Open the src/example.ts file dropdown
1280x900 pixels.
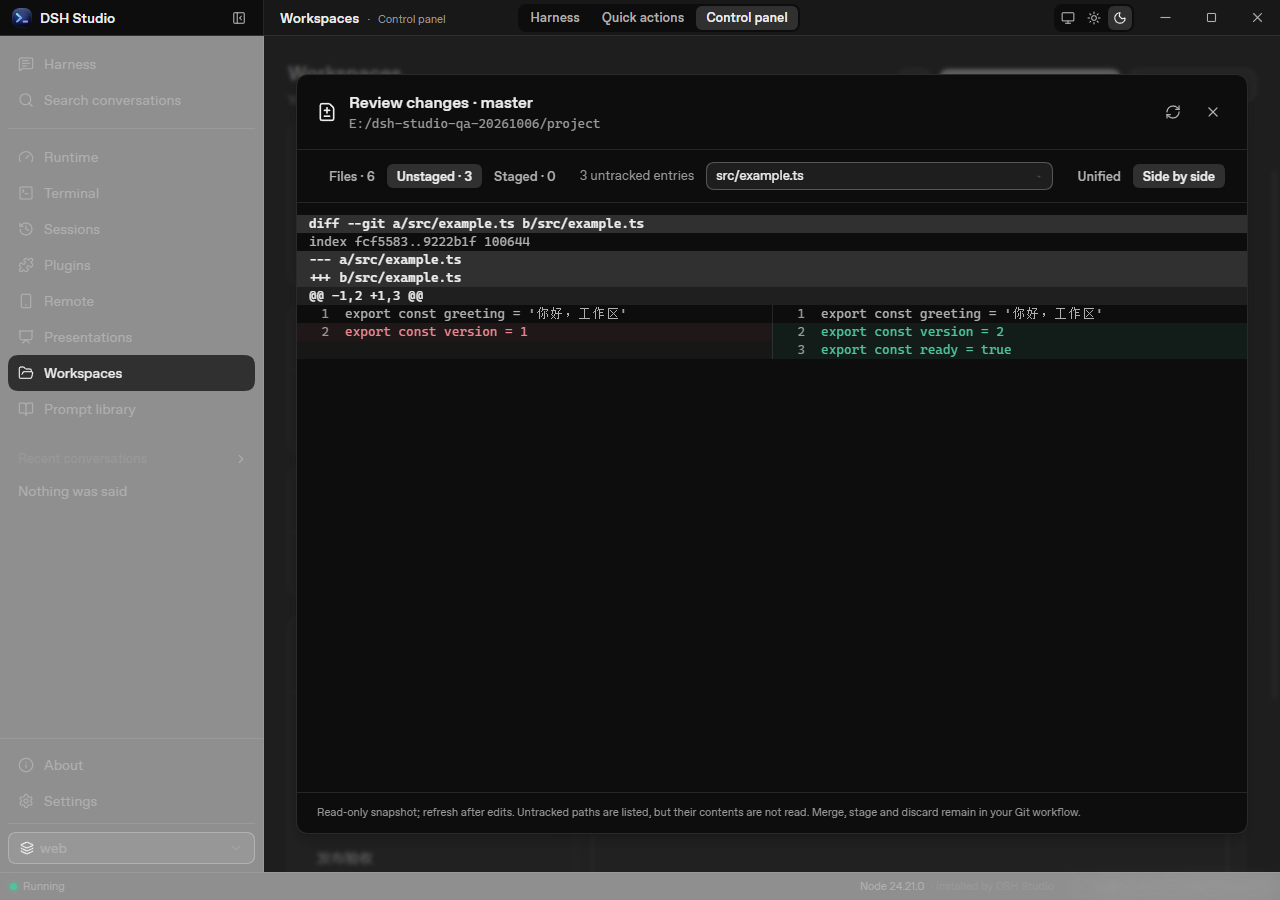point(879,176)
